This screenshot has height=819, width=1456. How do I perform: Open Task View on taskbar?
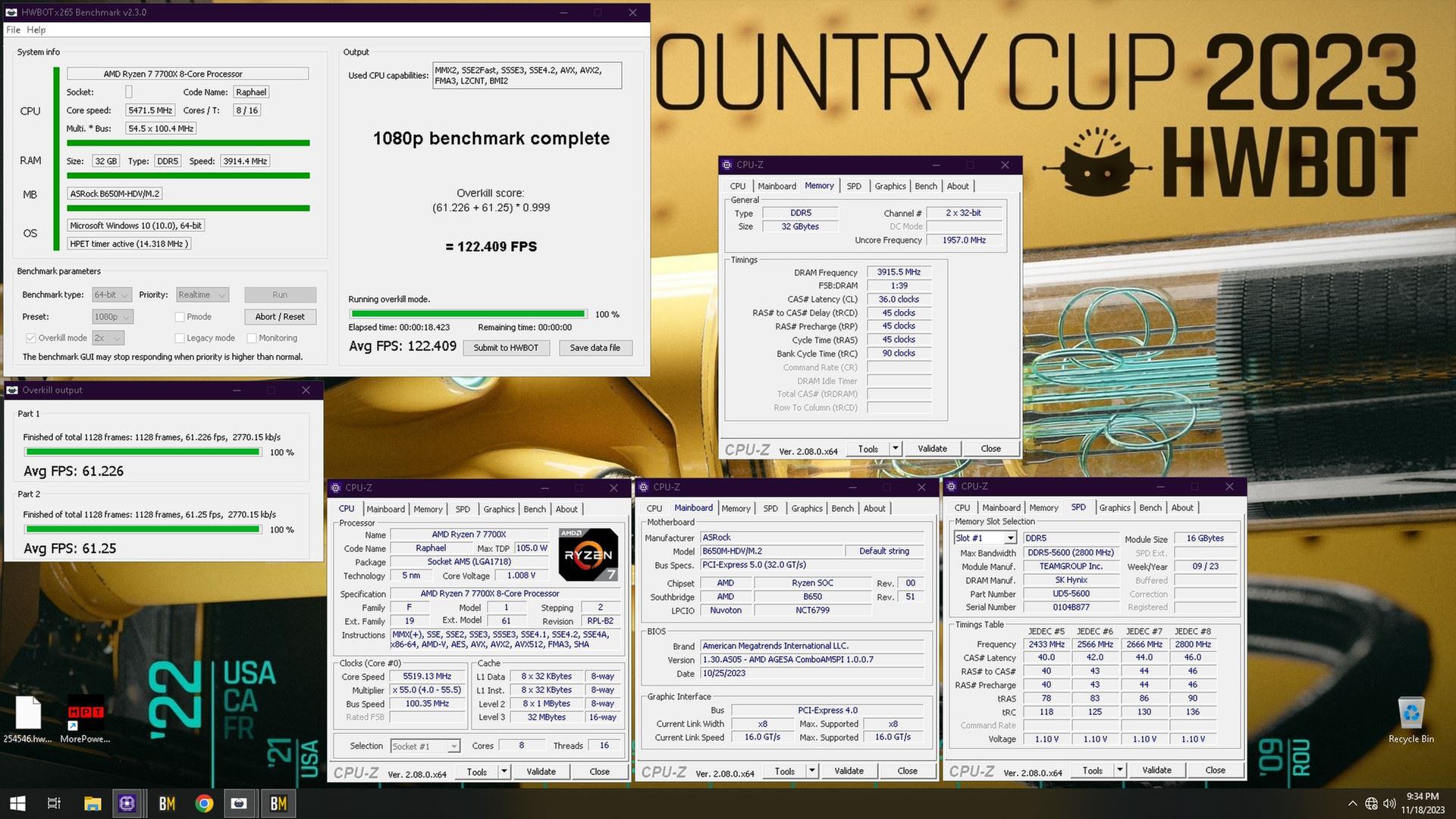(x=54, y=803)
